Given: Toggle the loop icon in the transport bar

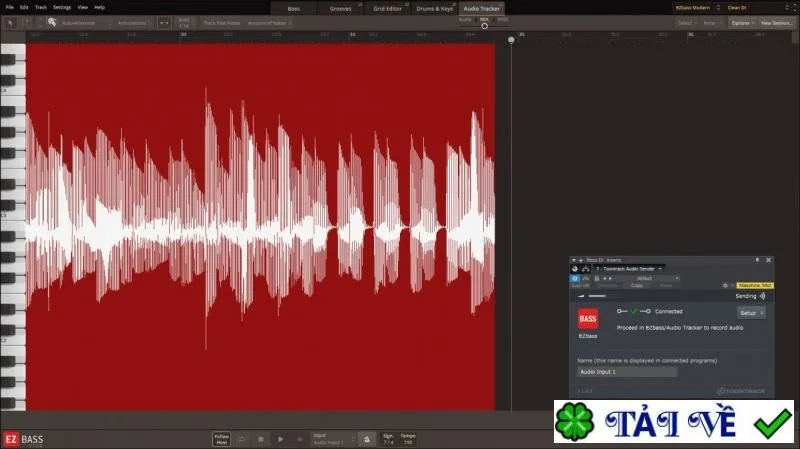Looking at the screenshot, I should pos(241,439).
